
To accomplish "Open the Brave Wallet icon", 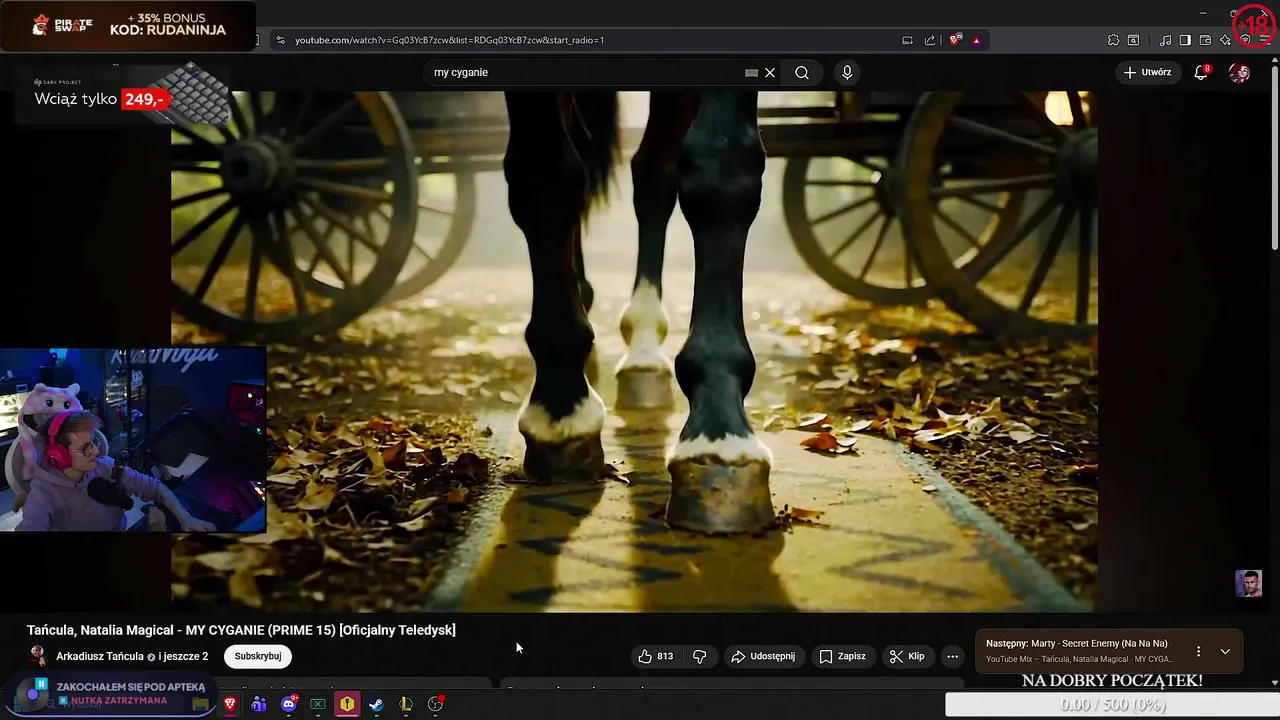I will point(1205,40).
